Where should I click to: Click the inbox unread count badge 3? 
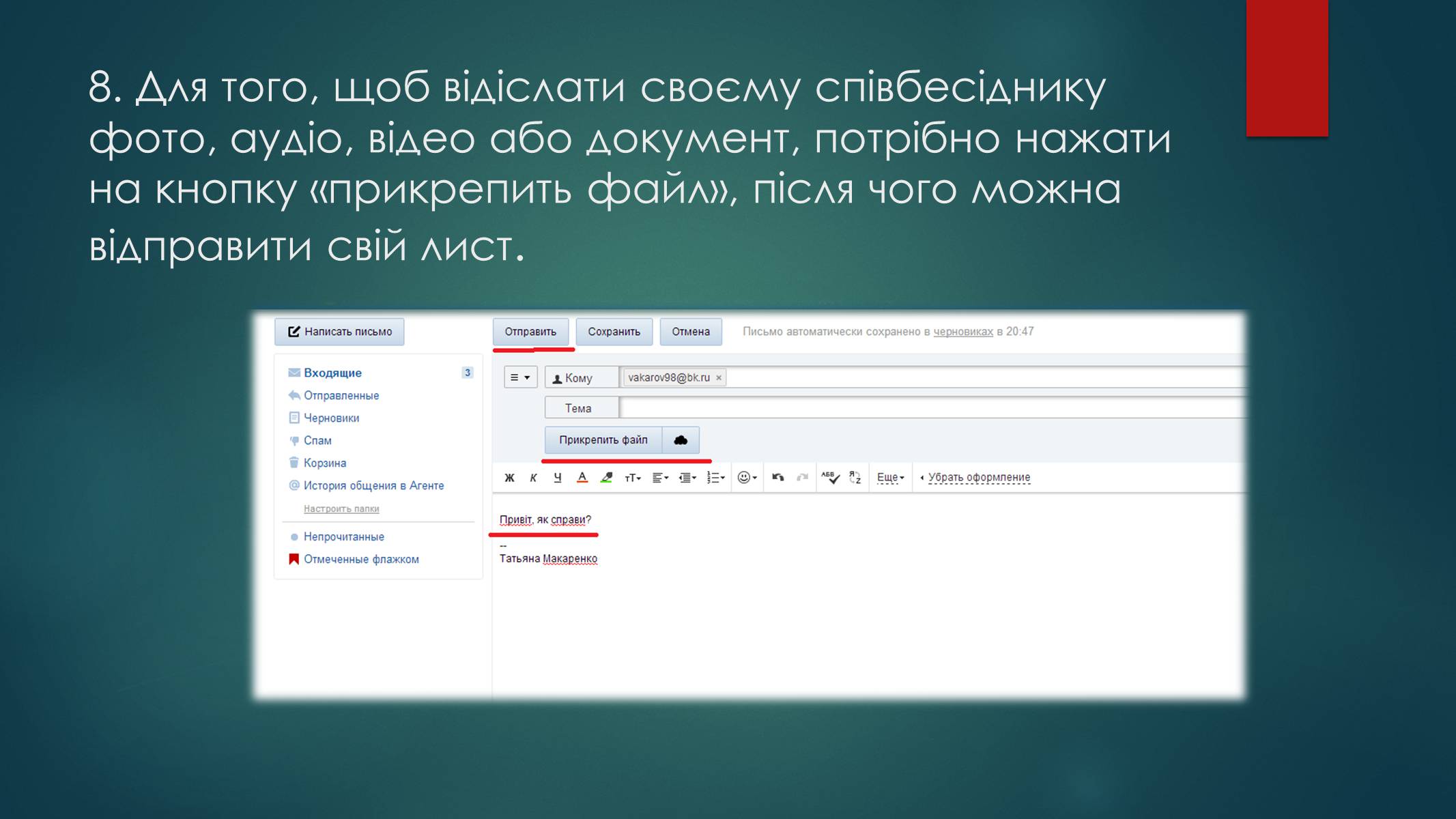[468, 373]
